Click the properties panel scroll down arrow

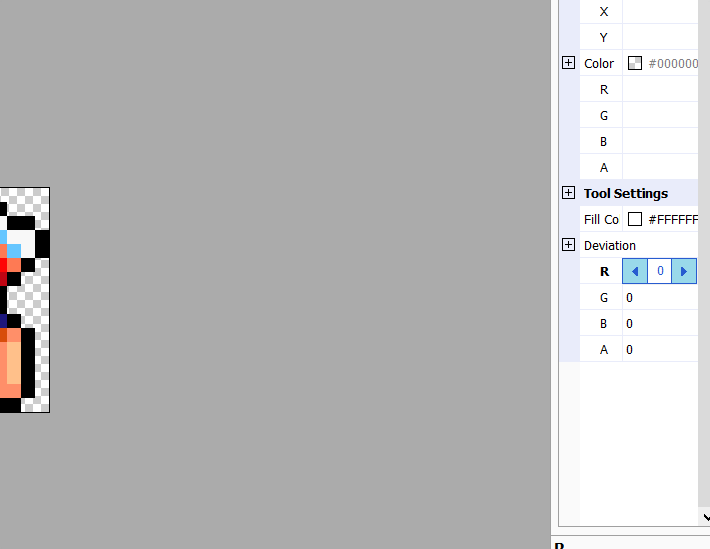click(705, 516)
